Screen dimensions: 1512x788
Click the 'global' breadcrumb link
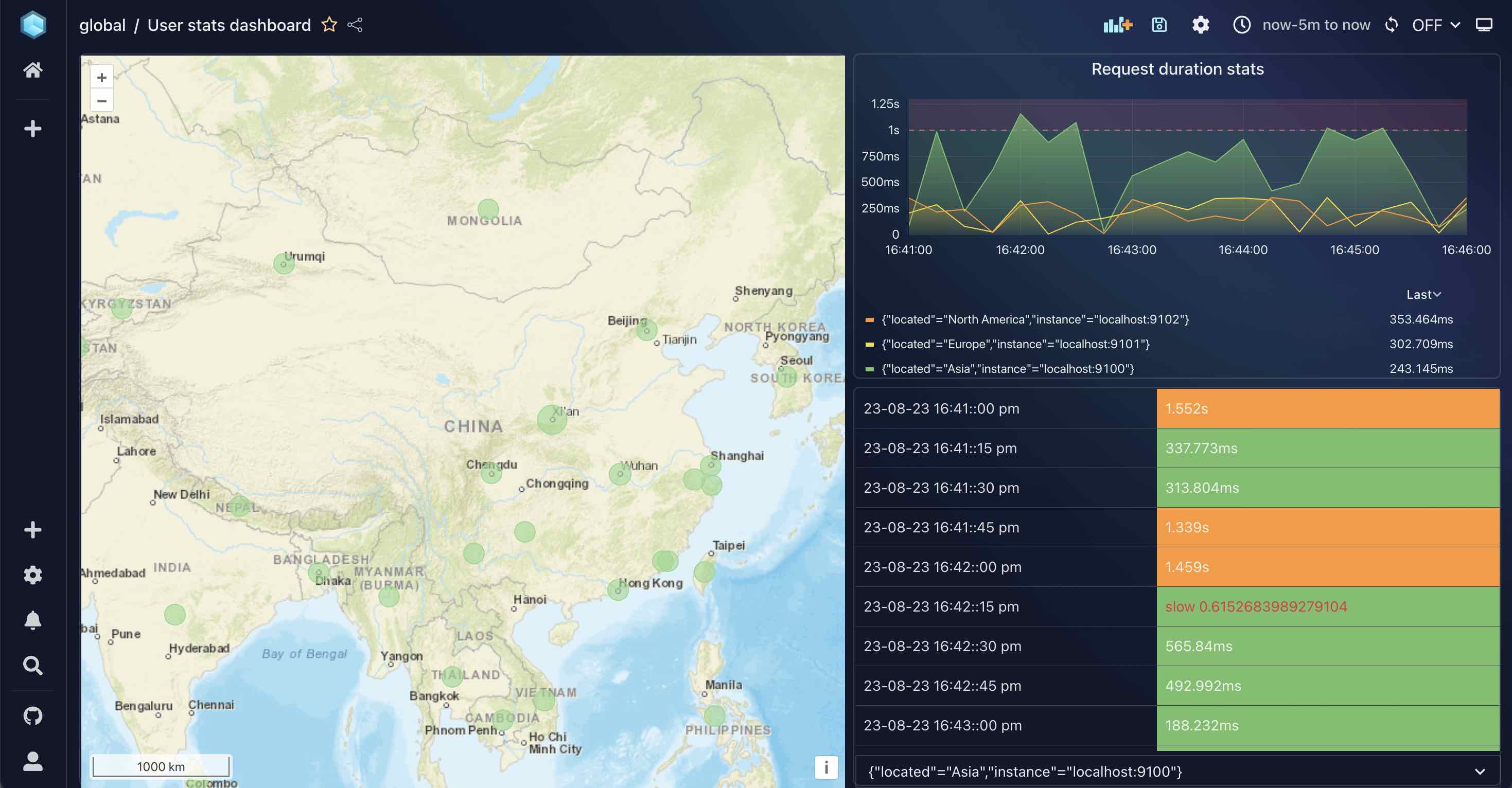[x=102, y=25]
